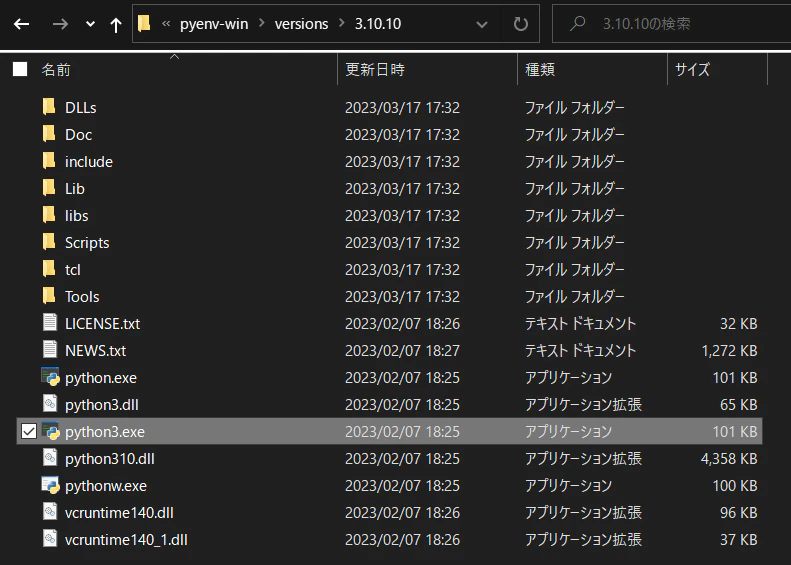This screenshot has width=791, height=565.
Task: Go forward with the right arrow button
Action: click(60, 24)
